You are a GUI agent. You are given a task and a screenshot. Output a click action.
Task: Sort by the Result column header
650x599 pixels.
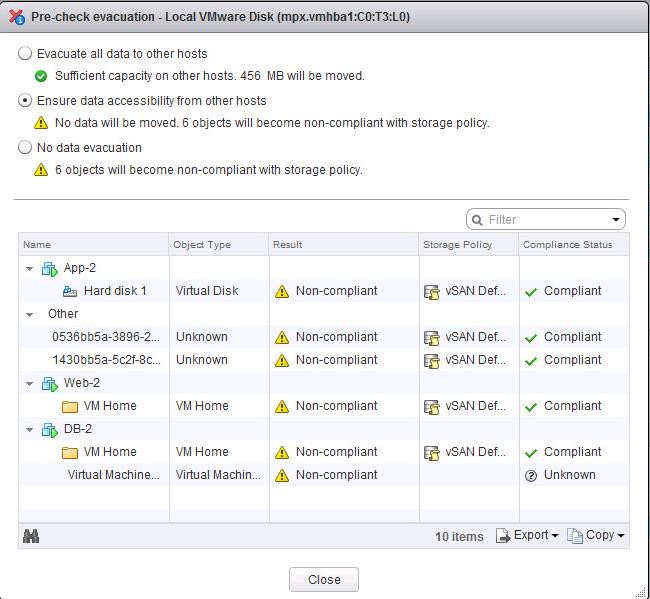pyautogui.click(x=344, y=245)
